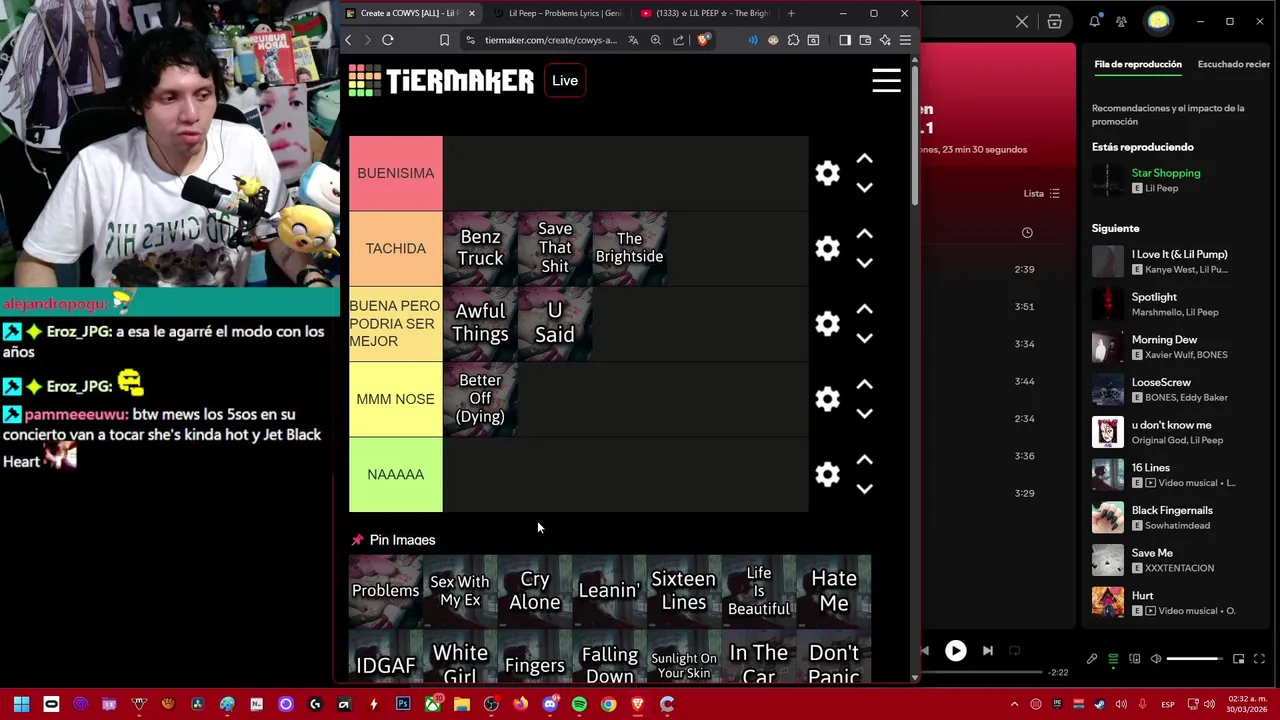The image size is (1280, 720).
Task: Move NAAAAA tier up with chevron
Action: pos(865,460)
